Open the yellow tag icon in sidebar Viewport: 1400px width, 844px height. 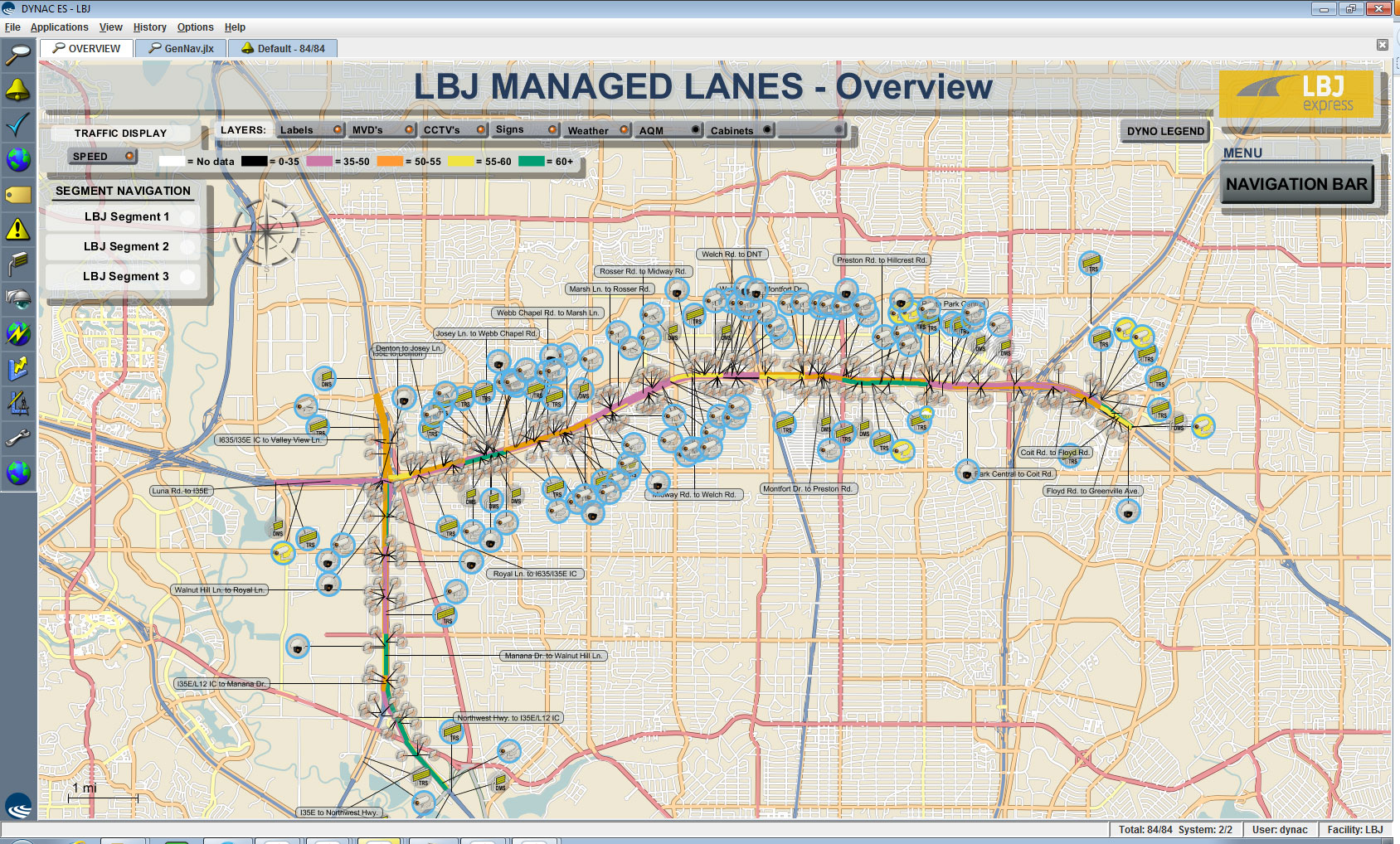(x=18, y=194)
